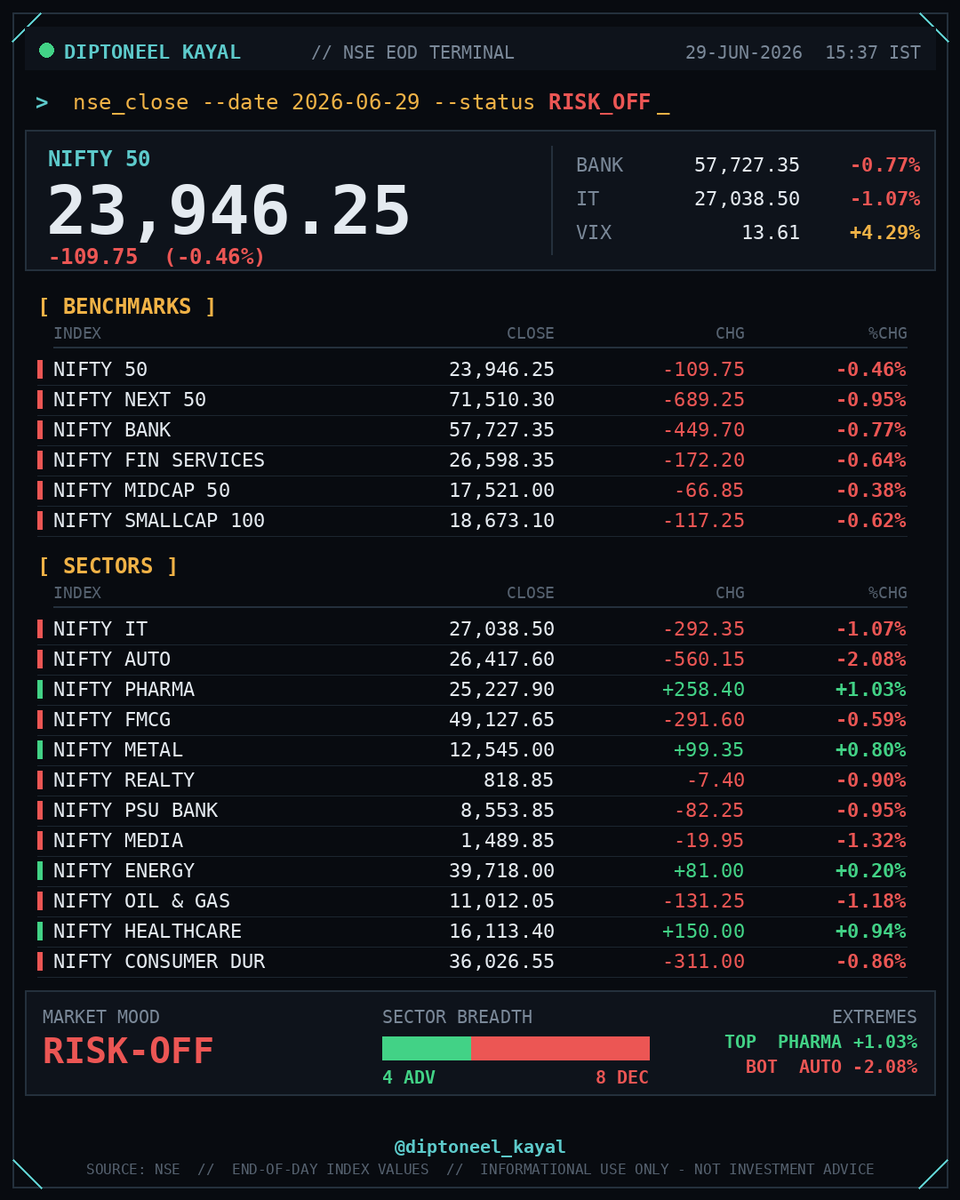Click the NIFTY HEALTHCARE percent change +0.94%
Screen dimensions: 960x1200
[x=872, y=931]
